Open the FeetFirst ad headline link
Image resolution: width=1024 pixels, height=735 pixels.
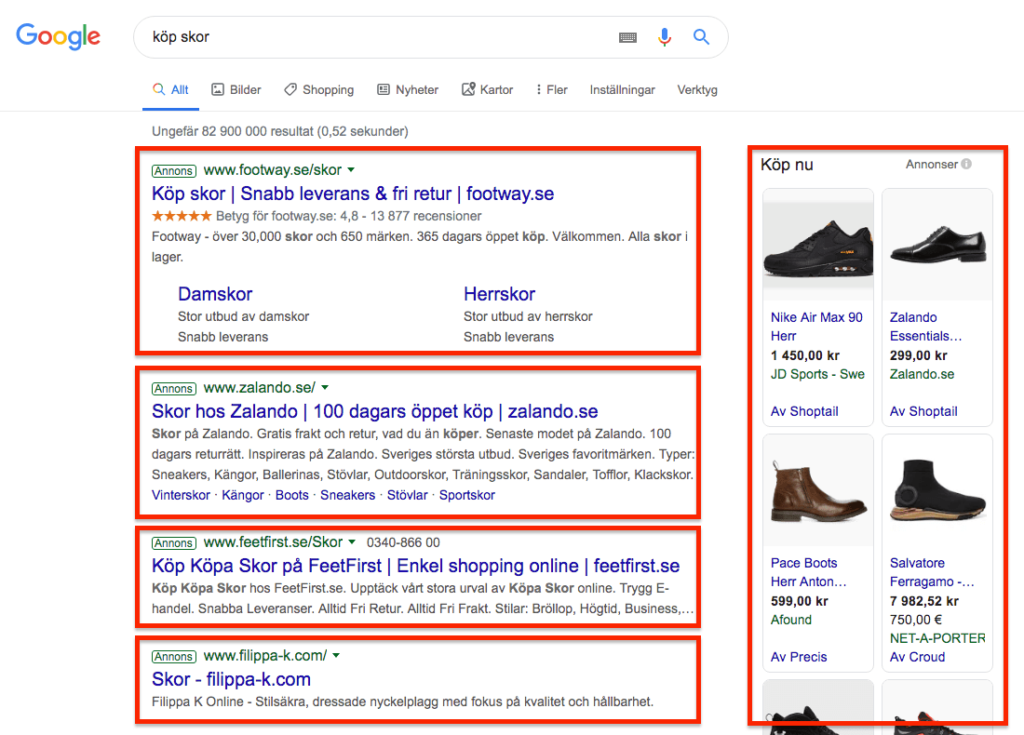tap(415, 566)
